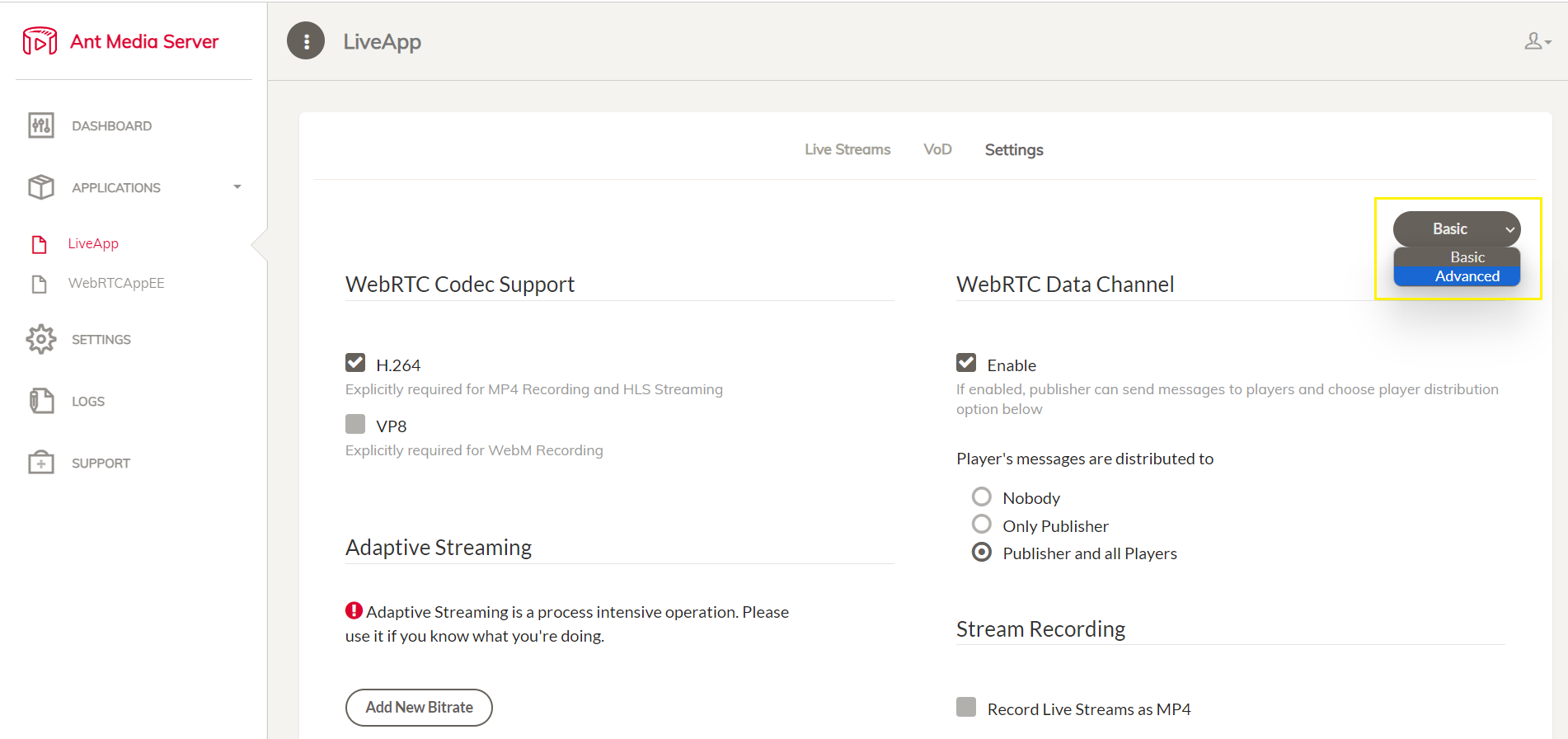The height and width of the screenshot is (739, 1568).
Task: Open the WebRTCAppEE application link
Action: [x=116, y=283]
